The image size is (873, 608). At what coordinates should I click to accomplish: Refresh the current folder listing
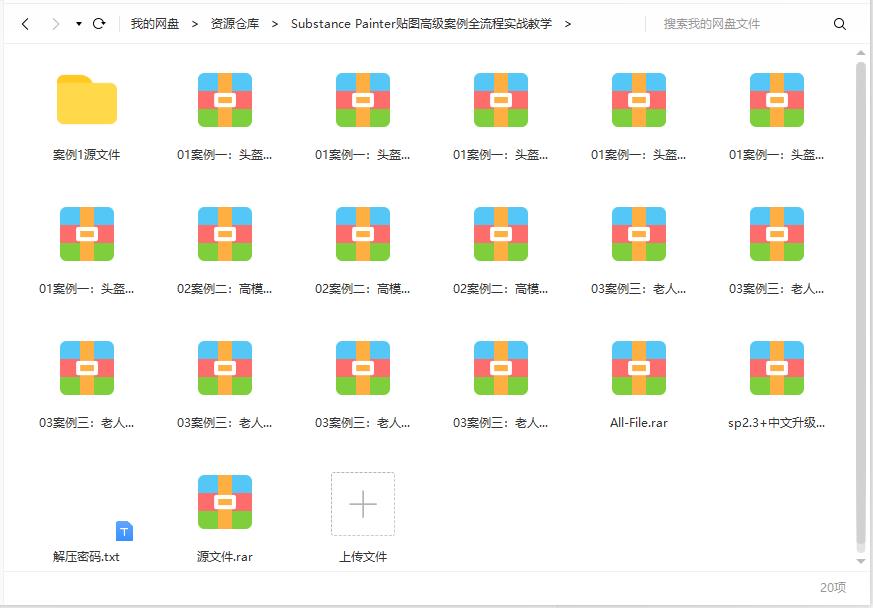click(99, 24)
